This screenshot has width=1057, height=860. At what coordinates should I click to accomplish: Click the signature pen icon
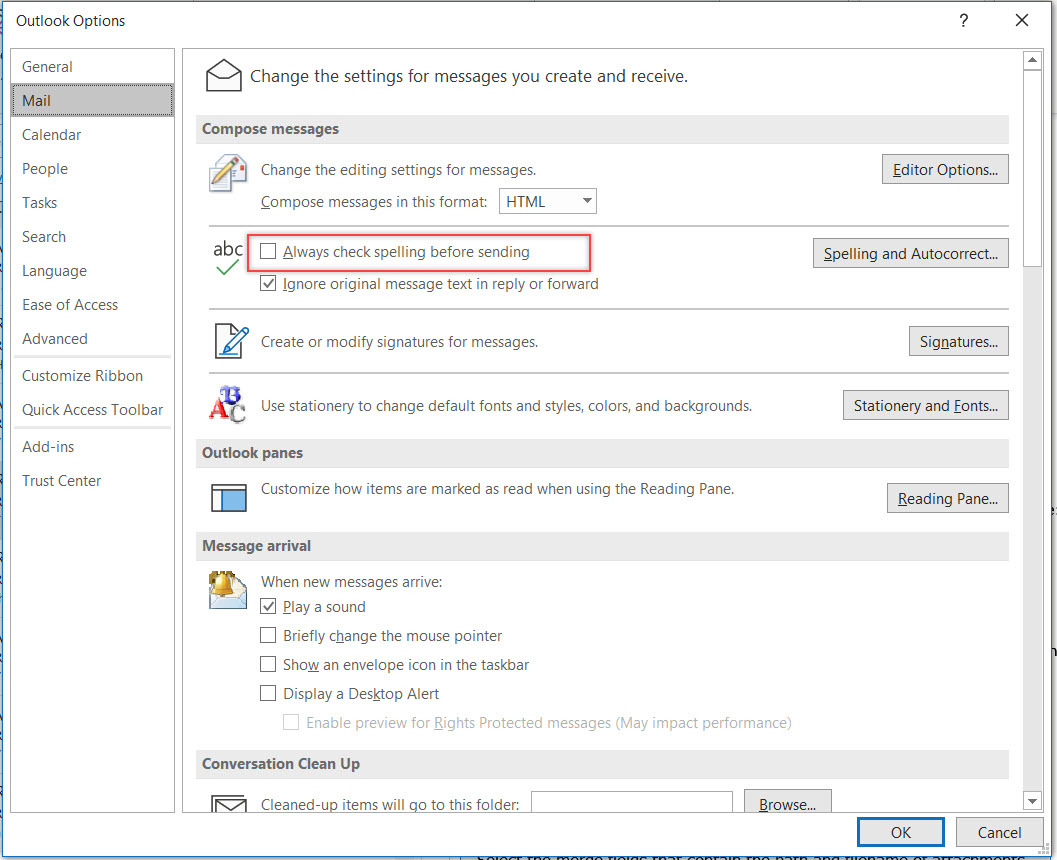[x=231, y=341]
